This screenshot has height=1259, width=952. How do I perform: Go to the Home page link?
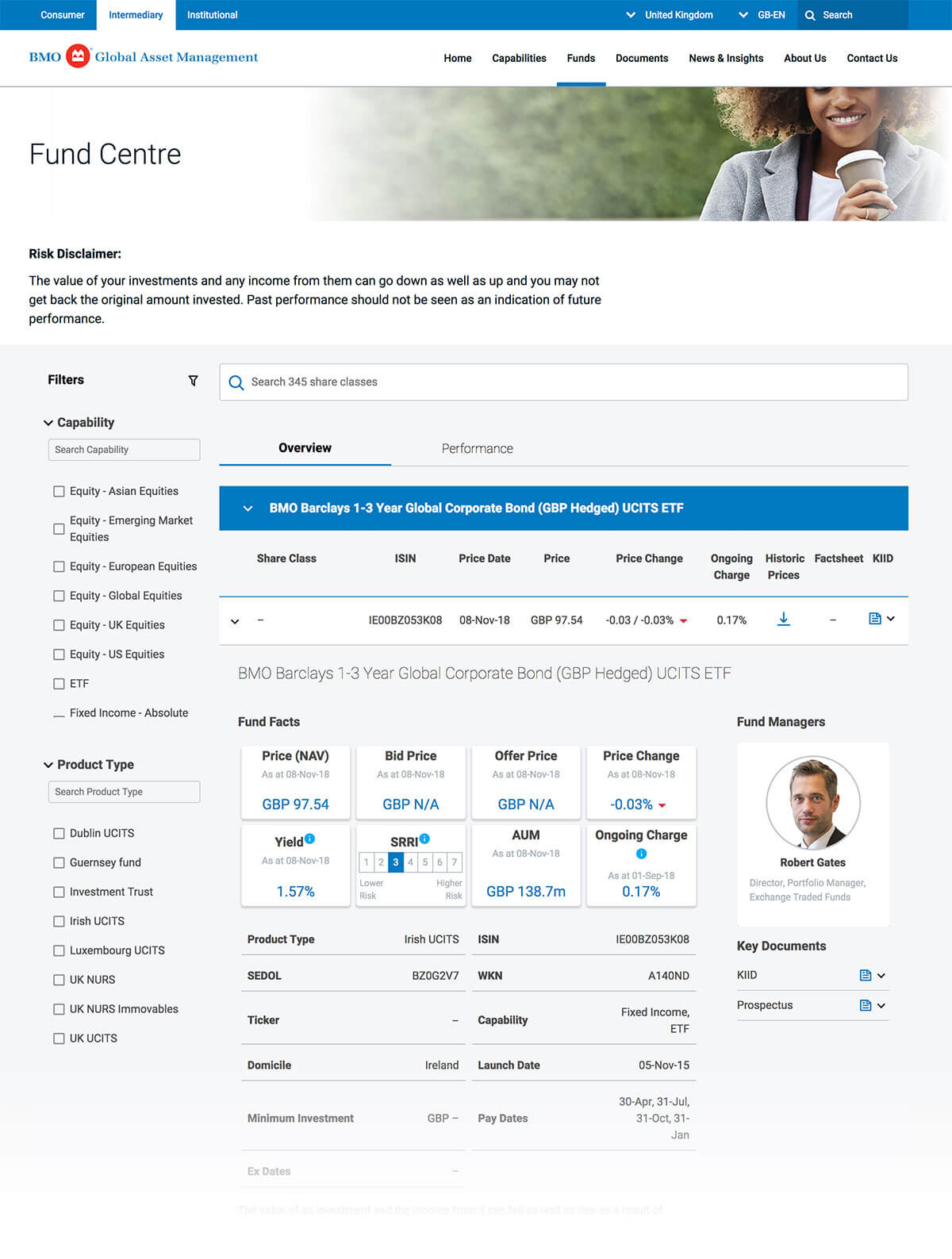click(458, 58)
